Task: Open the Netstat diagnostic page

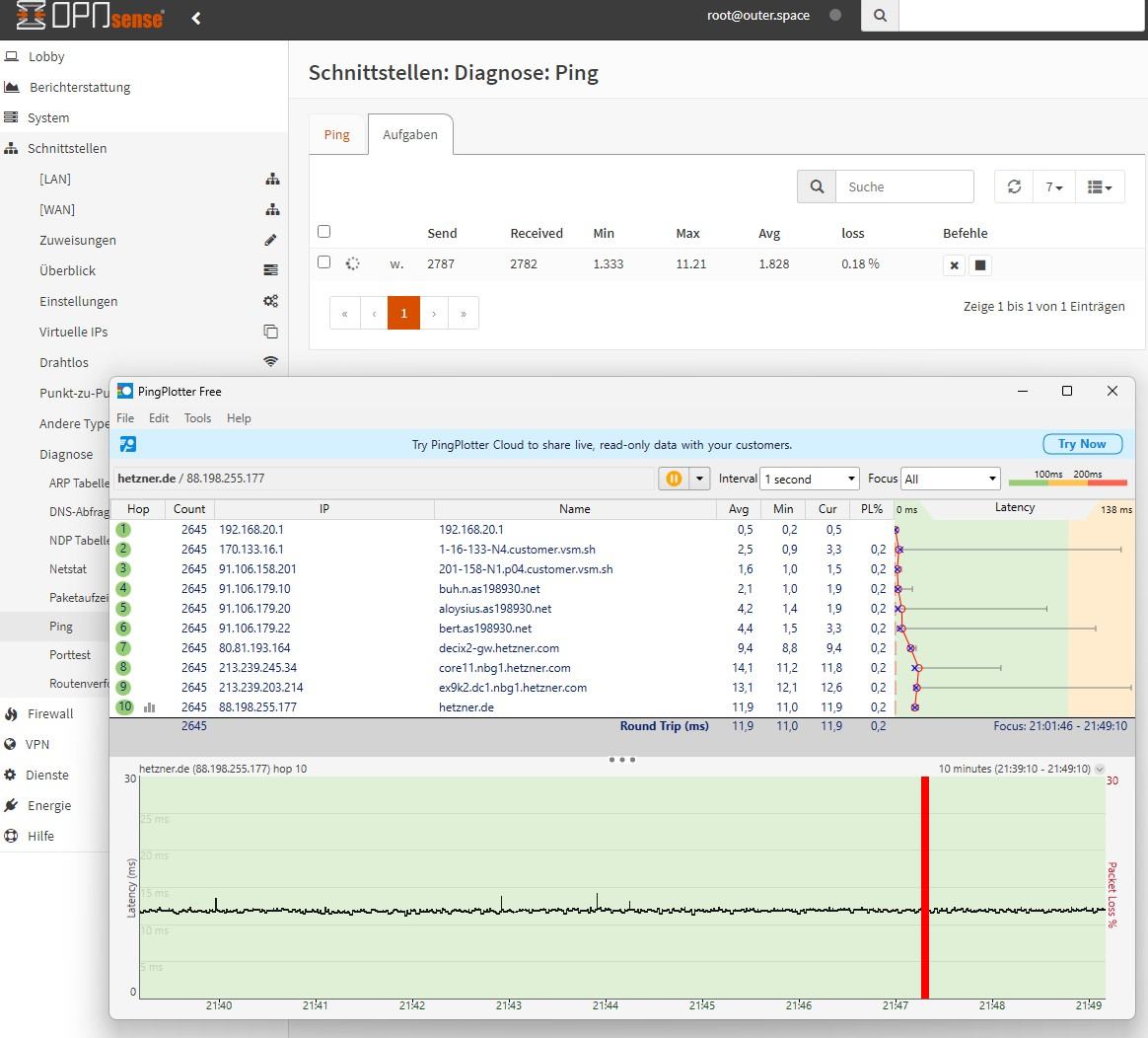Action: tap(67, 569)
